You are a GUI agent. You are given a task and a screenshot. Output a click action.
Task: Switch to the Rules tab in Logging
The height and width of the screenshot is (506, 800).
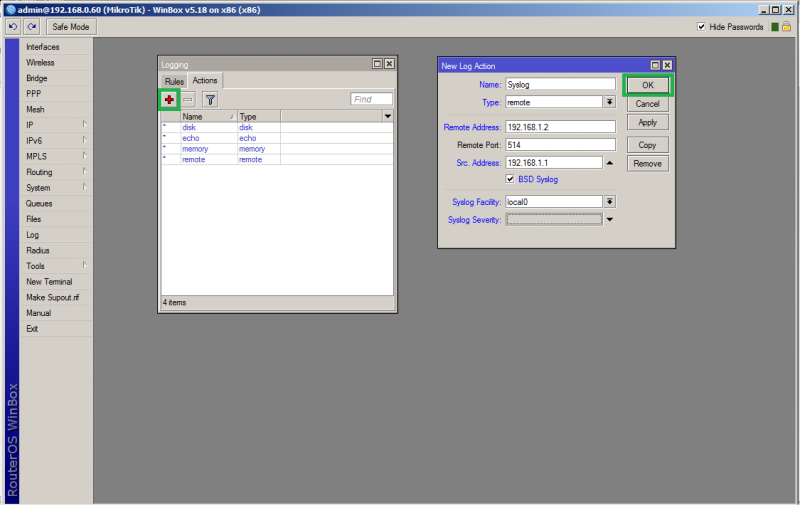point(174,81)
